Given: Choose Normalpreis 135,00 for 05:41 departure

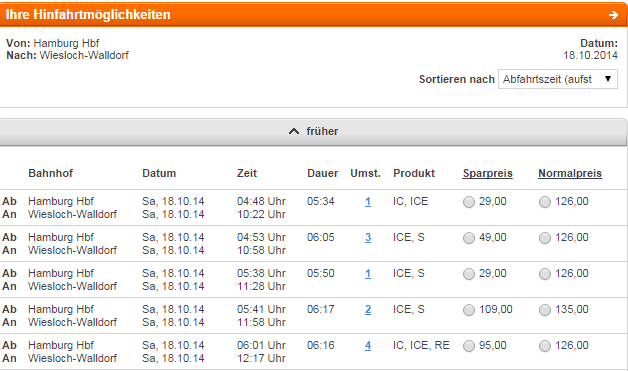Looking at the screenshot, I should (x=545, y=310).
